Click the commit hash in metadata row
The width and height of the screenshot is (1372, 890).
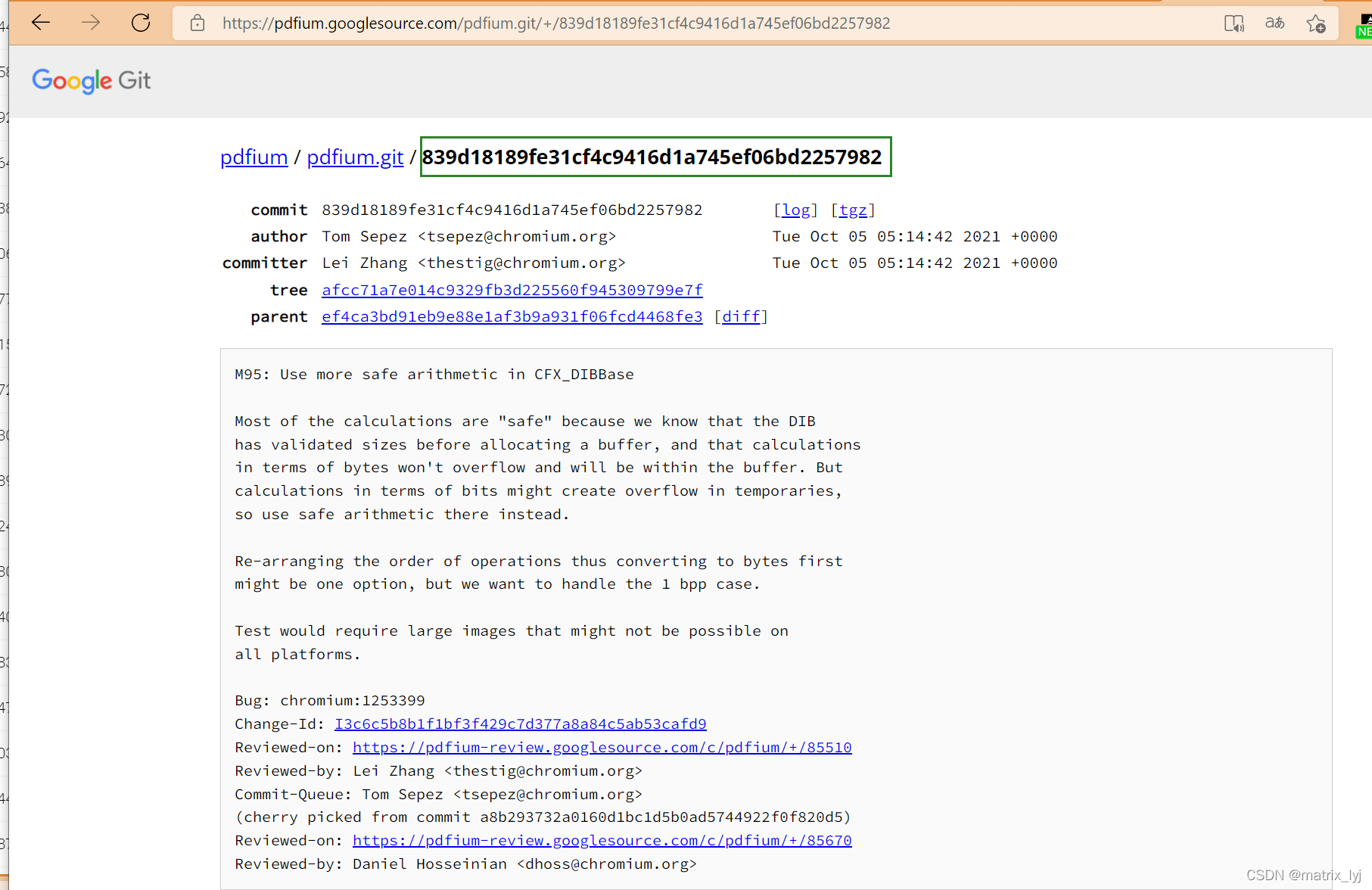[512, 210]
